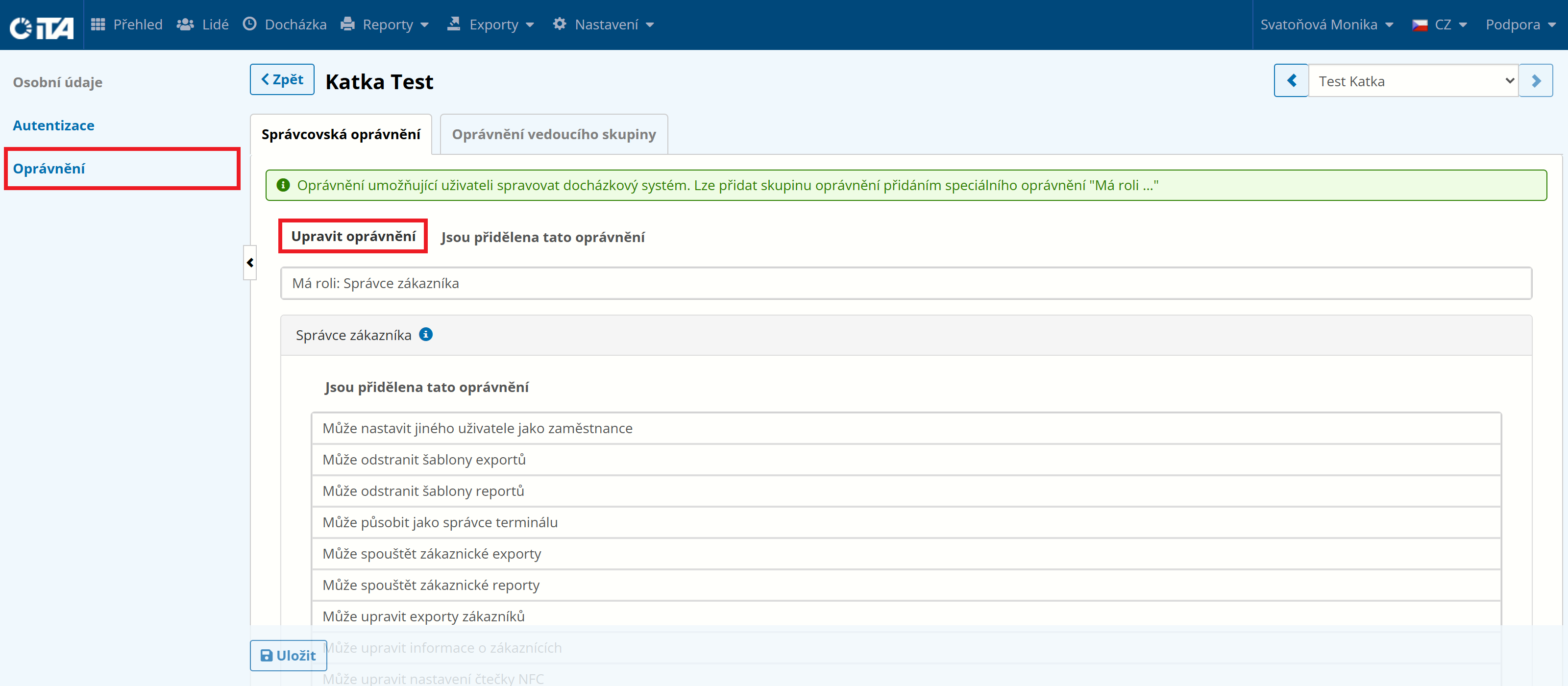Image resolution: width=1568 pixels, height=686 pixels.
Task: Open the Přehled overview menu item
Action: (x=126, y=24)
